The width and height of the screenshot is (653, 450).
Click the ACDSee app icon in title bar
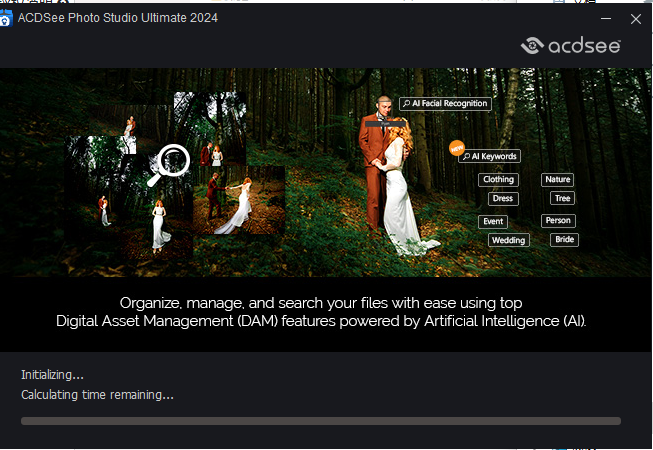pyautogui.click(x=6, y=18)
